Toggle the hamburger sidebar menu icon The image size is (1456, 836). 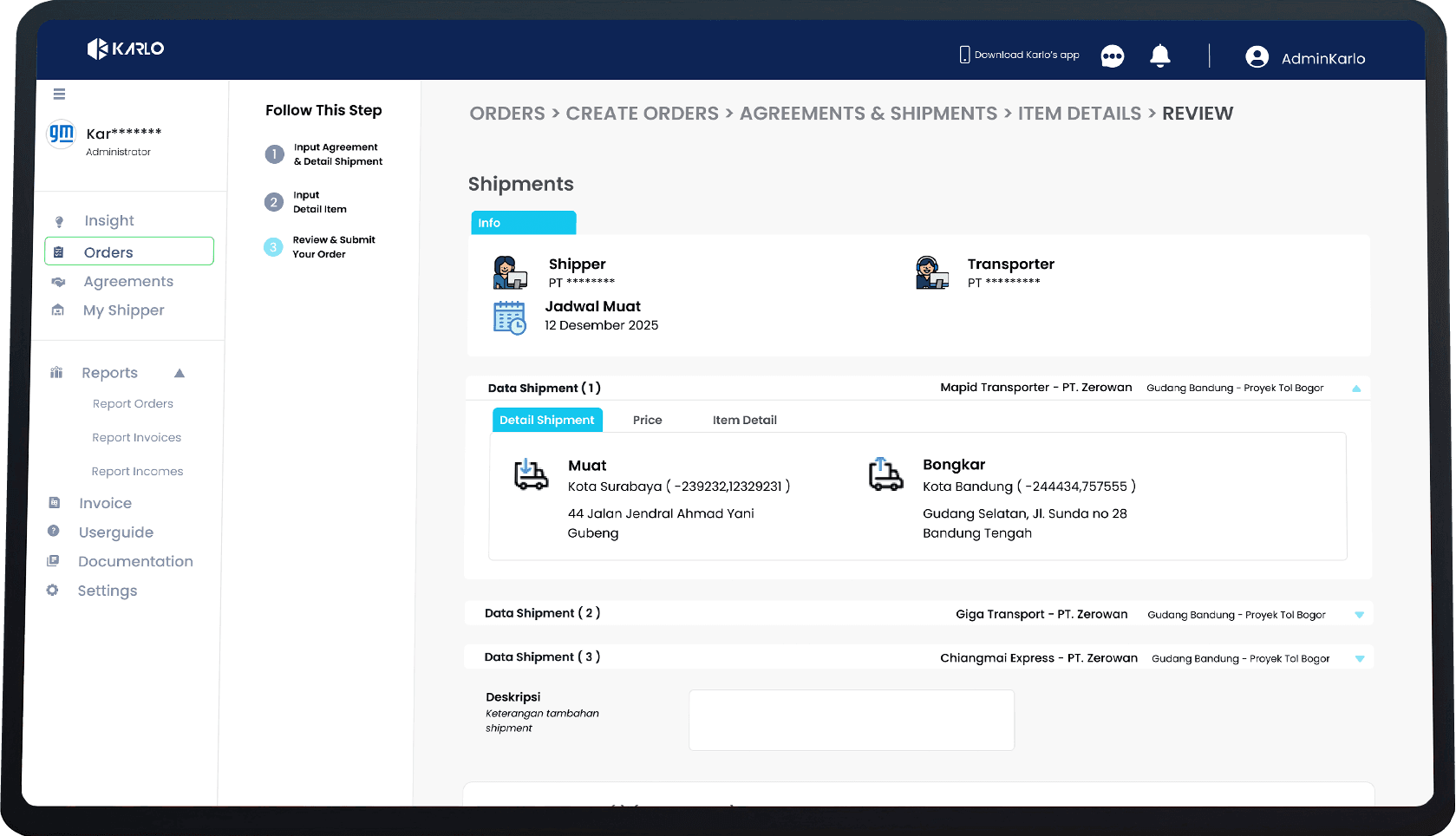(59, 94)
